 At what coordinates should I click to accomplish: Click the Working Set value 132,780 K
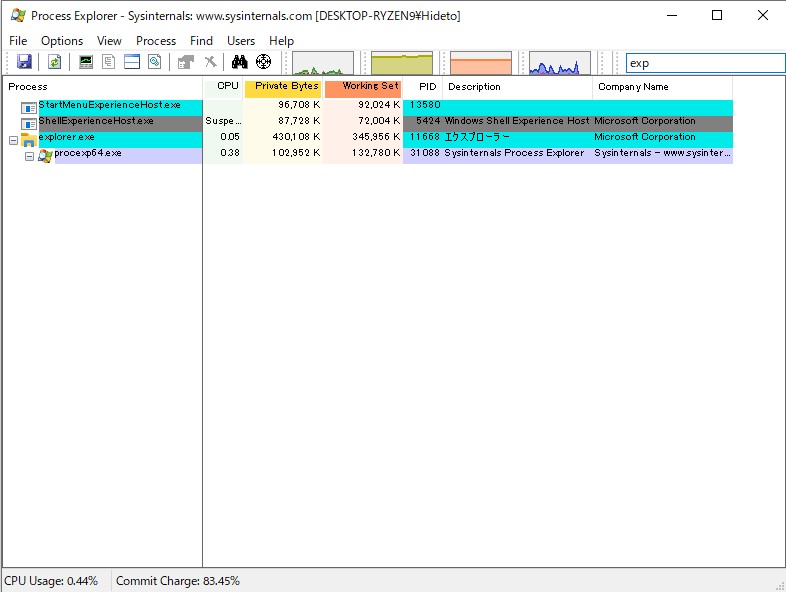click(376, 153)
